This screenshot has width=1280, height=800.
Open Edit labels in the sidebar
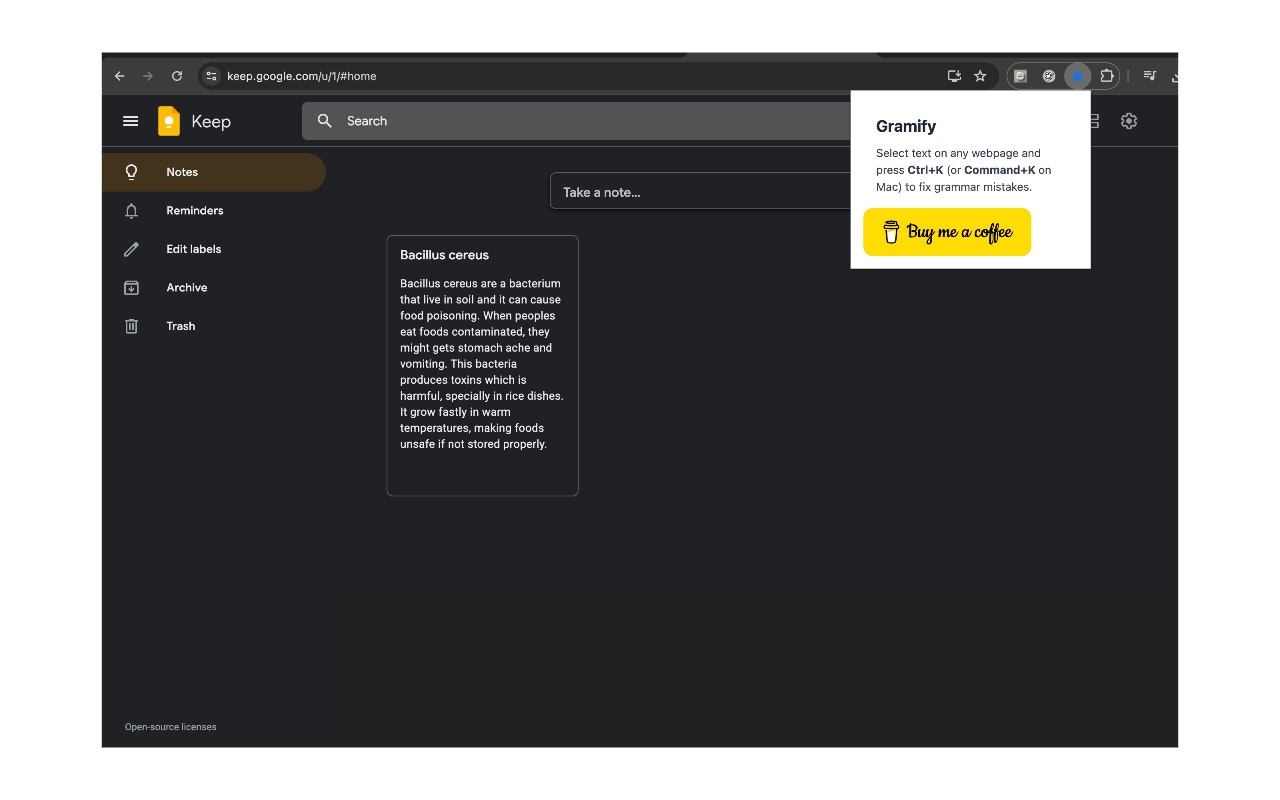point(214,249)
